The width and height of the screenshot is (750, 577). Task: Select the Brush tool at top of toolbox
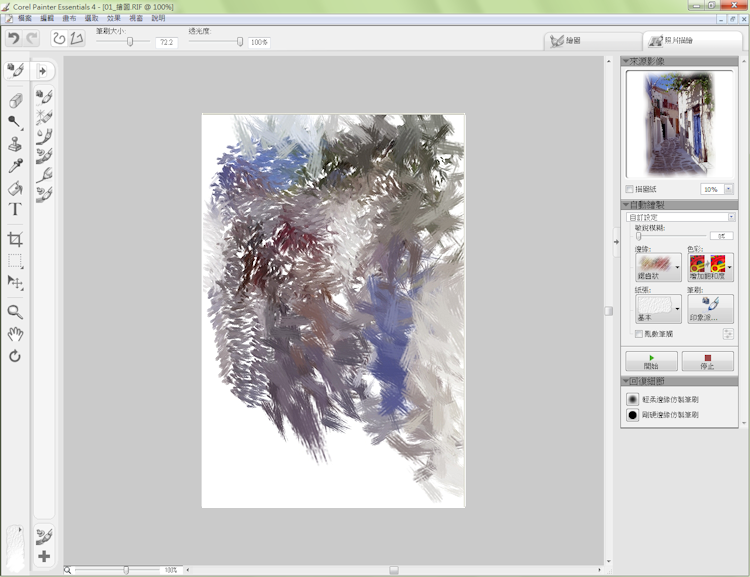[16, 71]
